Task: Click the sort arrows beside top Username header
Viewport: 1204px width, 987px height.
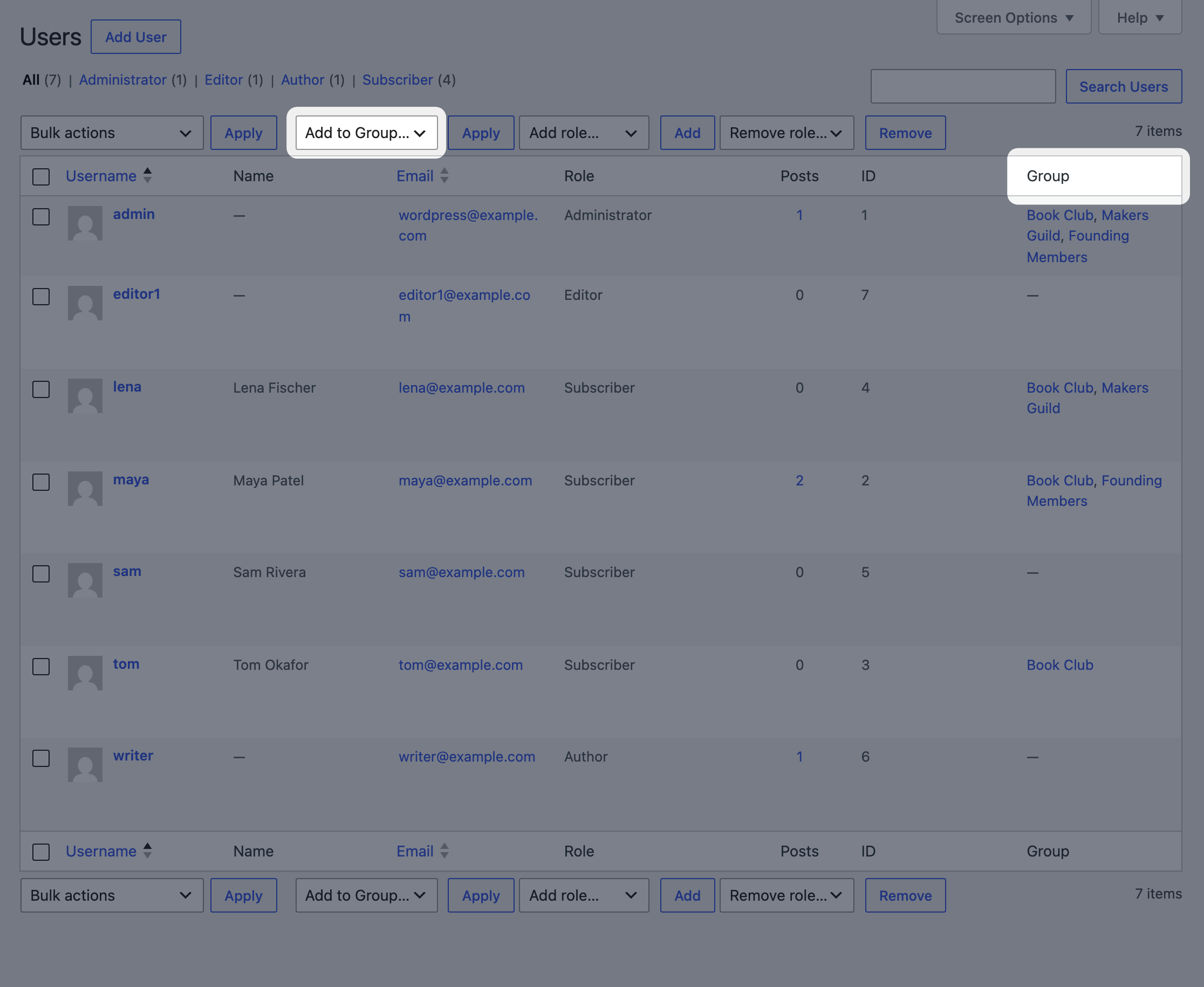Action: pyautogui.click(x=148, y=176)
